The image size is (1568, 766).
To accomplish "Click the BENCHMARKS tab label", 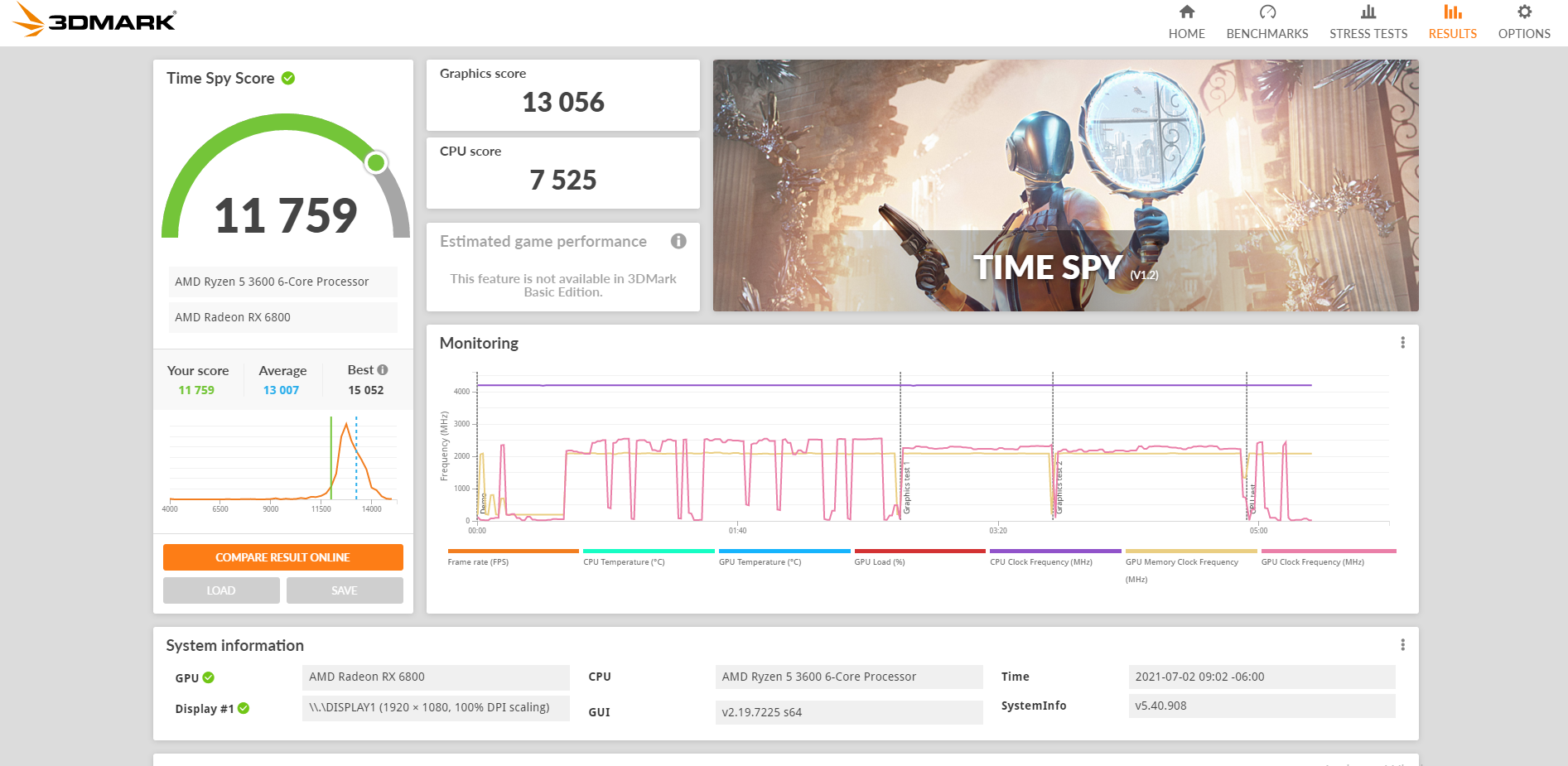I will 1267,34.
